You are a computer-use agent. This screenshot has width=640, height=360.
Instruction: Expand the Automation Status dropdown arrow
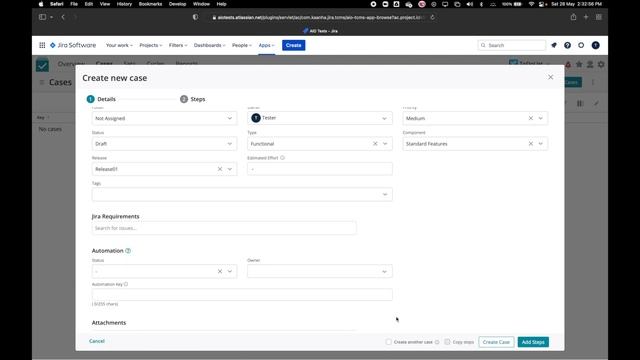(230, 271)
